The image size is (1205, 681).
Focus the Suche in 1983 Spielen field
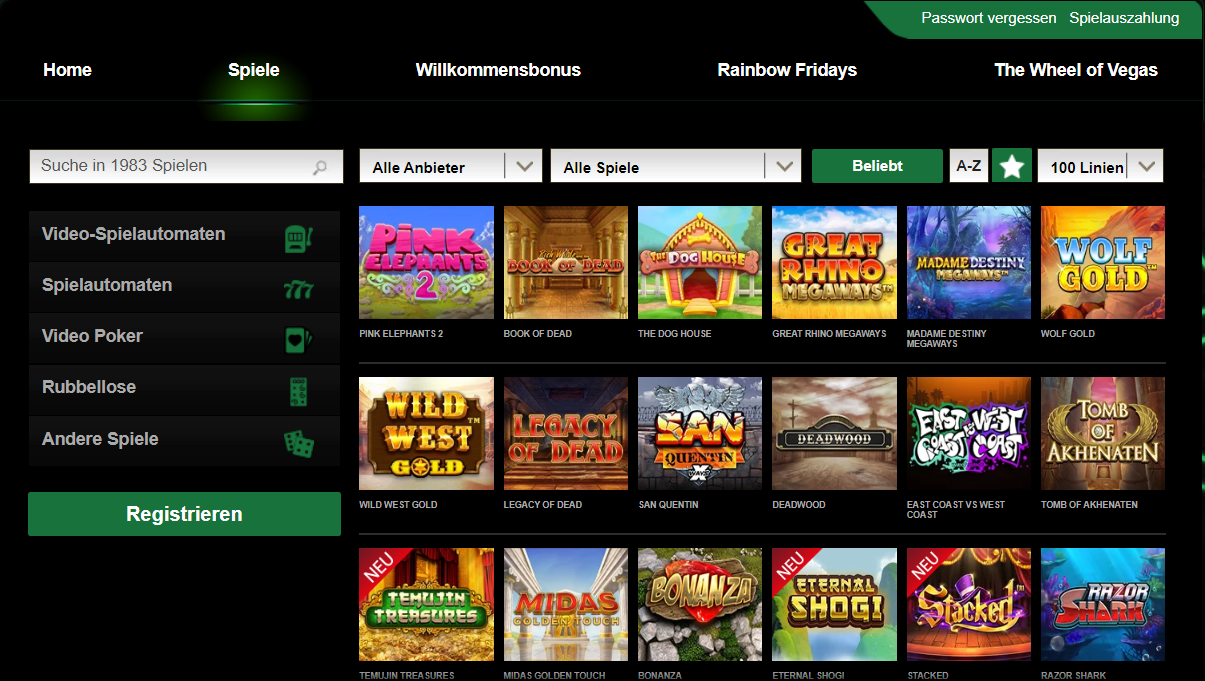(x=186, y=166)
